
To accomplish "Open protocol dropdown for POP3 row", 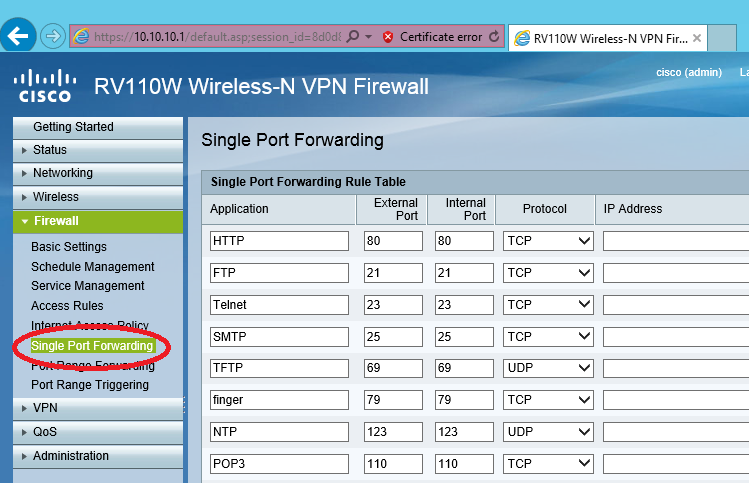I will click(548, 463).
